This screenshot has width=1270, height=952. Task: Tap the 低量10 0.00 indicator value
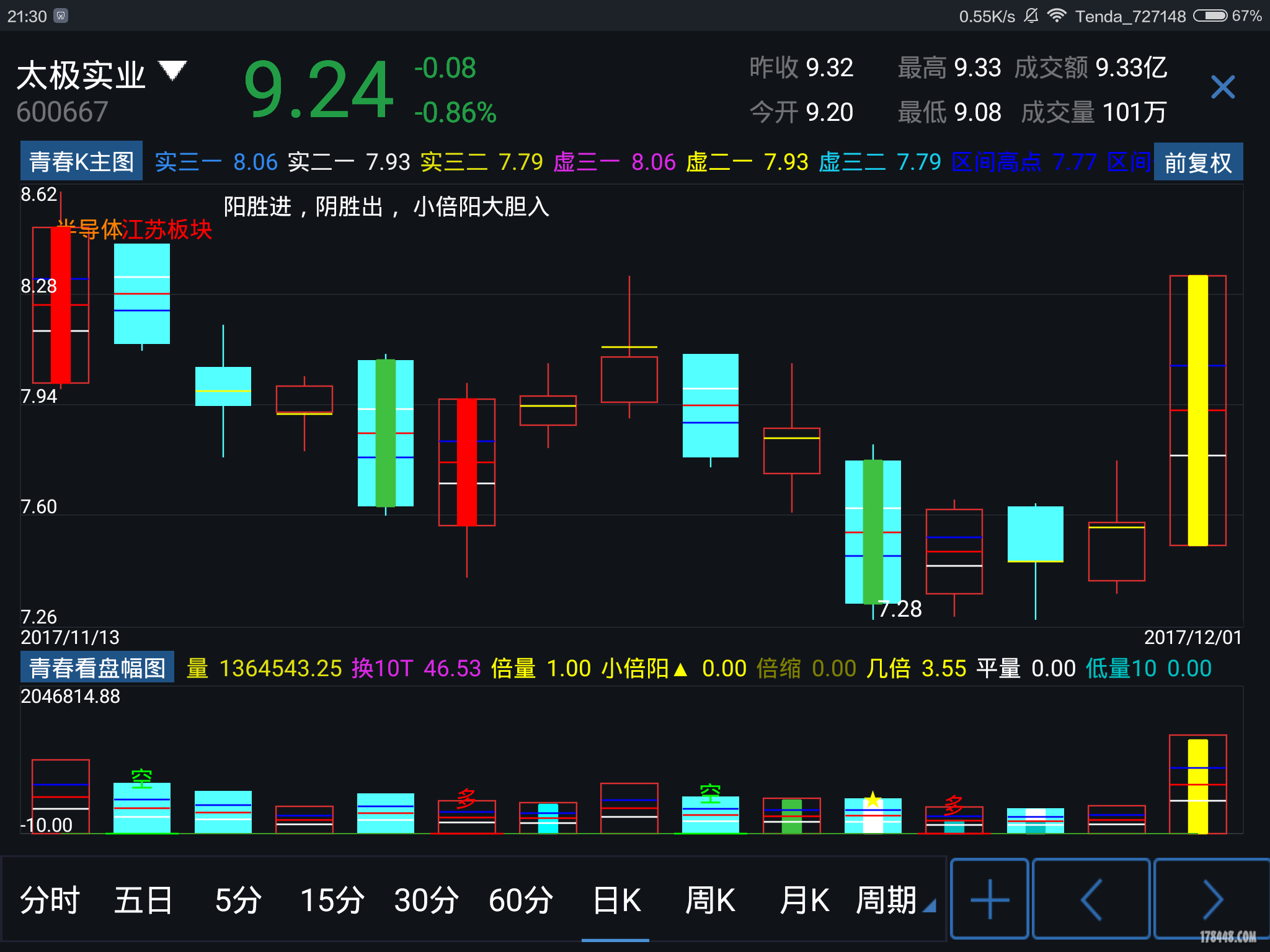1148,668
